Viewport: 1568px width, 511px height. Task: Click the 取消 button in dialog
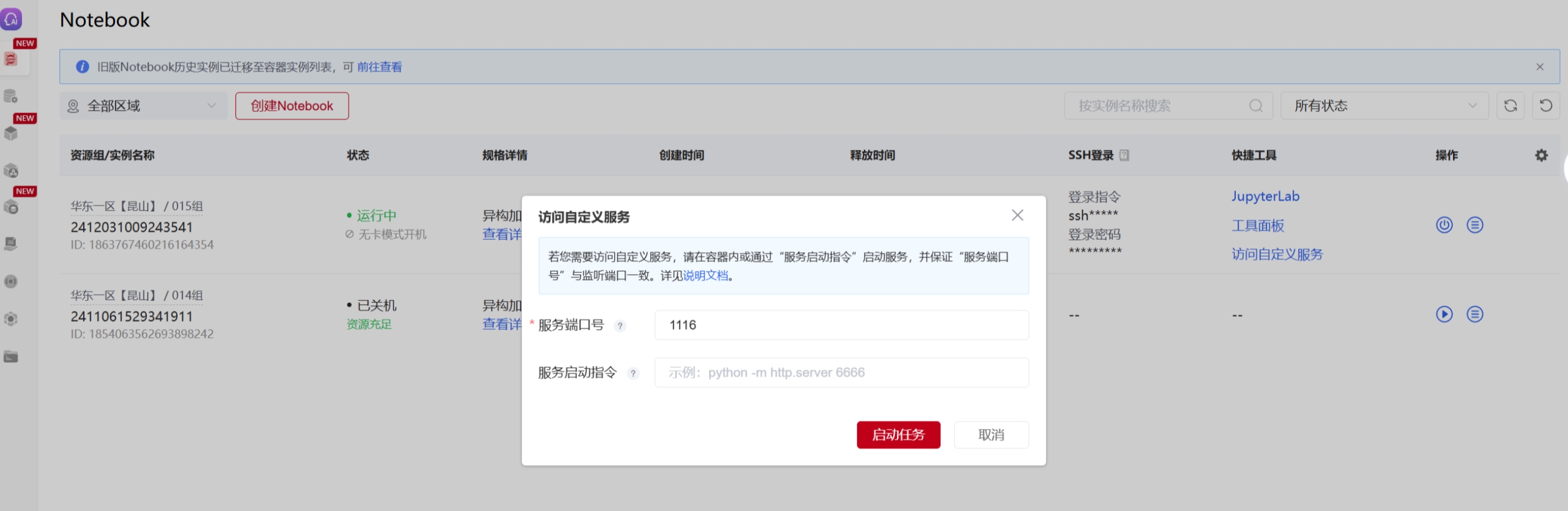[x=990, y=435]
